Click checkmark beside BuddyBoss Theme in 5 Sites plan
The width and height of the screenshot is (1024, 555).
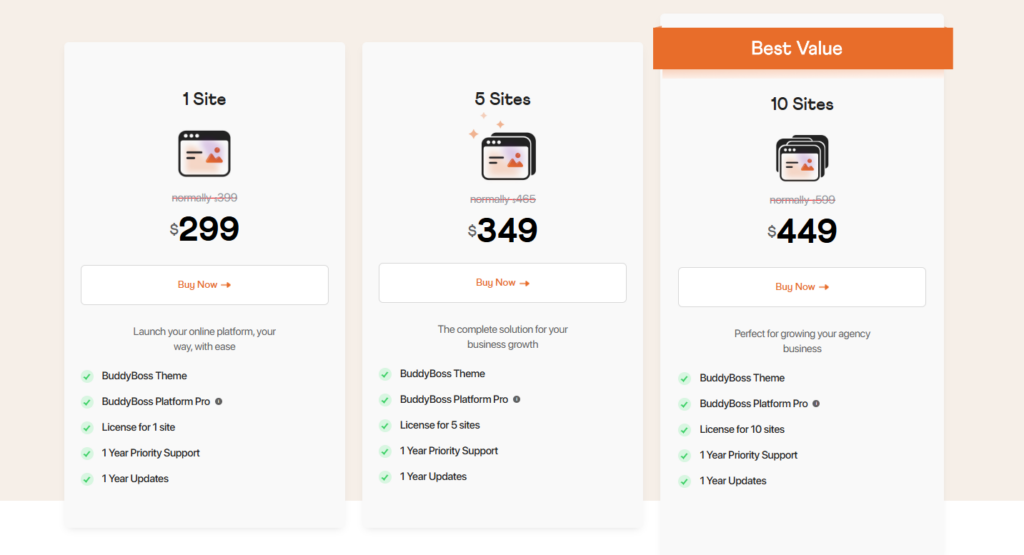pos(385,374)
